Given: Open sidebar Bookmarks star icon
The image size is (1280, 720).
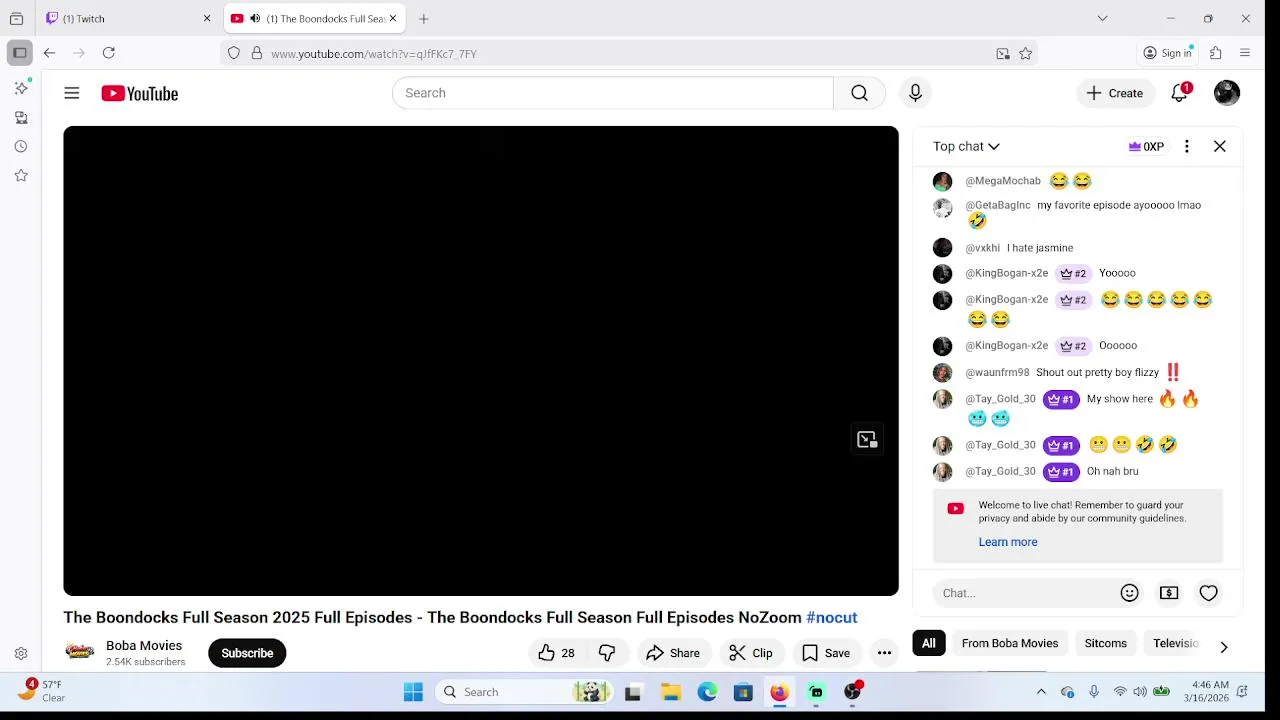Looking at the screenshot, I should click(21, 175).
